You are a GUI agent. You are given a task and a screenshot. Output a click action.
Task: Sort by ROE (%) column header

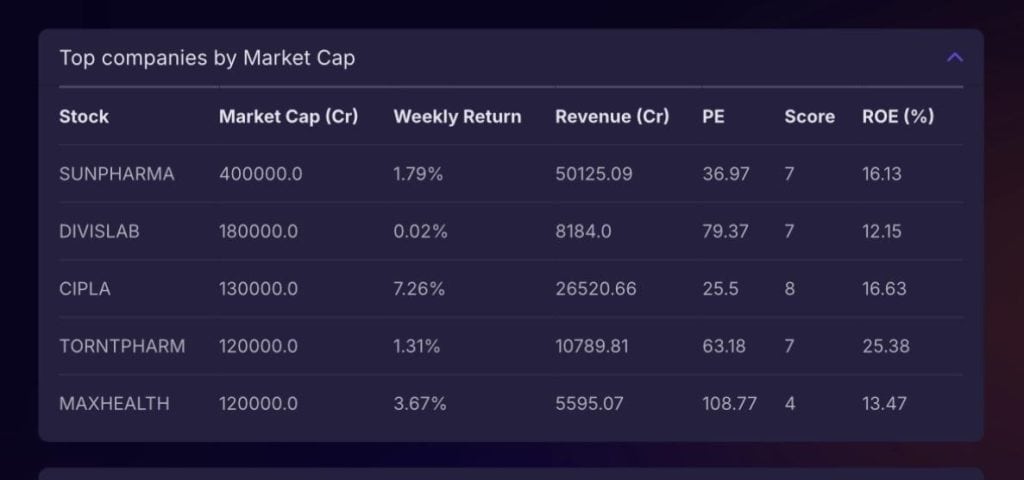coord(898,116)
